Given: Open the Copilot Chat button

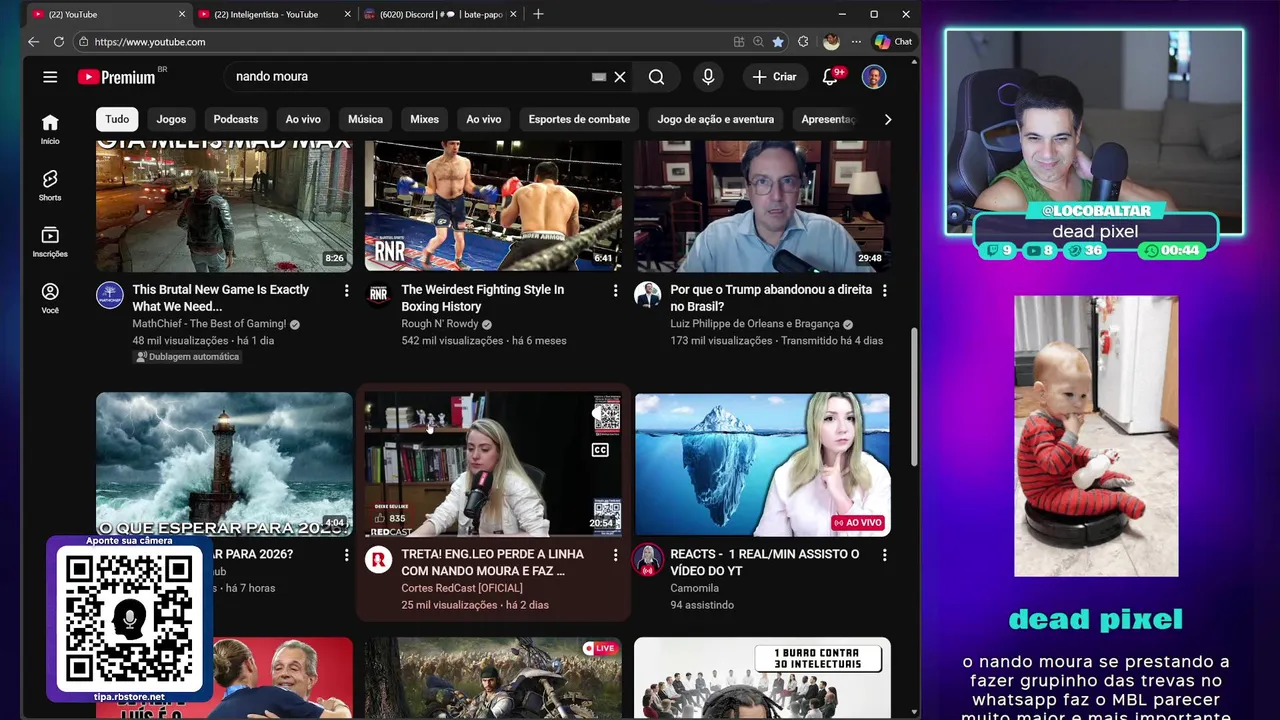Looking at the screenshot, I should pyautogui.click(x=893, y=42).
